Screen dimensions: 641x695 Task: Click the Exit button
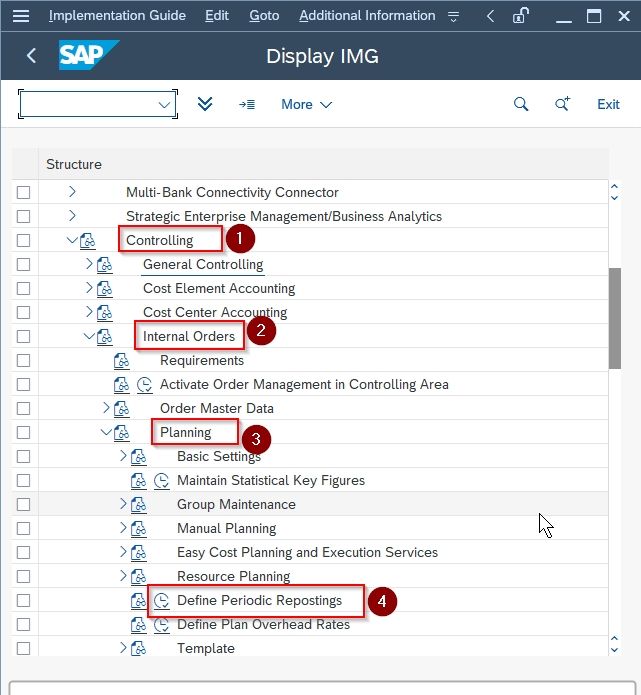click(x=608, y=105)
